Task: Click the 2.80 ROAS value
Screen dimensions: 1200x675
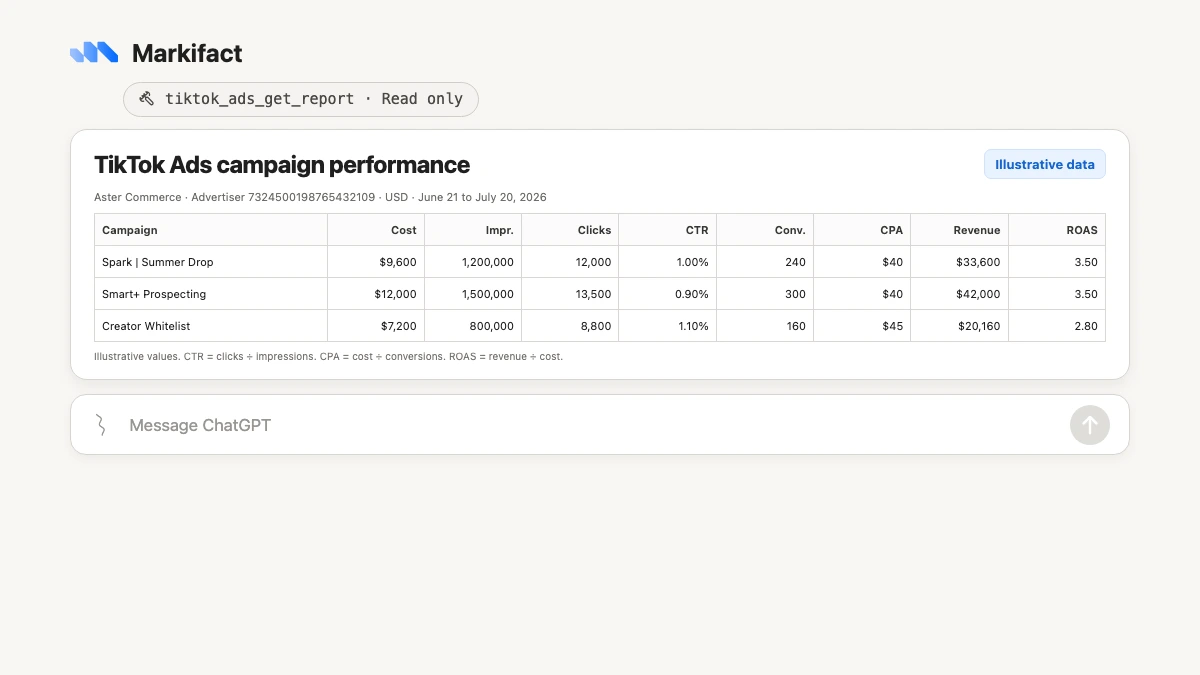Action: pyautogui.click(x=1086, y=326)
